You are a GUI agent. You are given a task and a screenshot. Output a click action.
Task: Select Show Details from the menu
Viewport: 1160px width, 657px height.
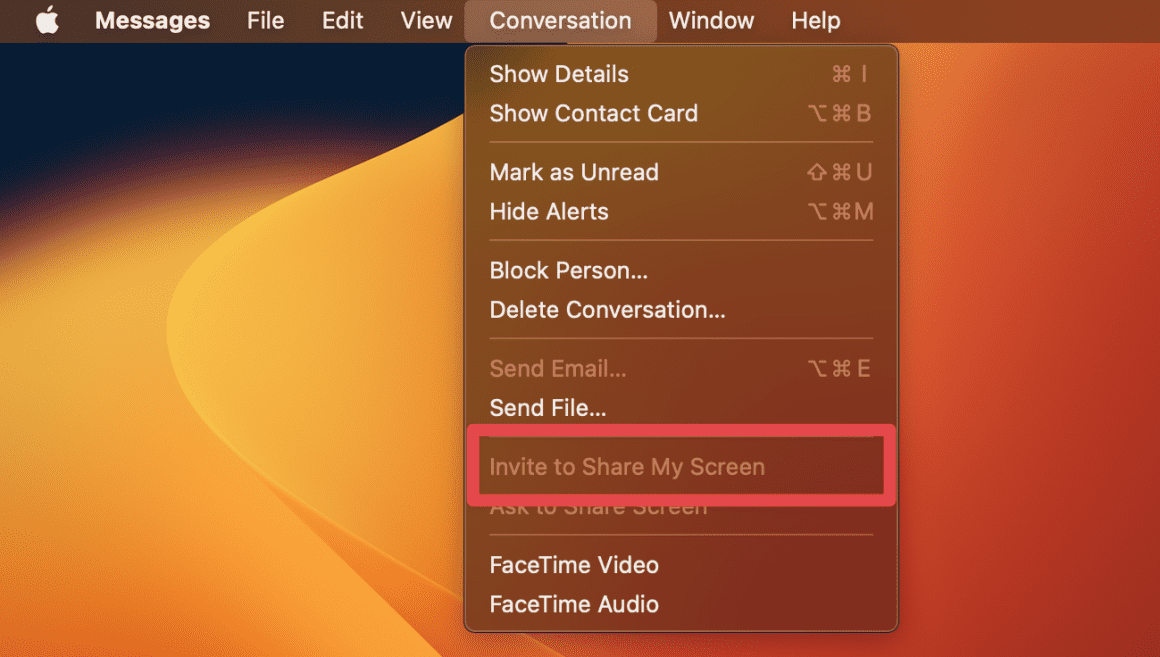point(559,73)
